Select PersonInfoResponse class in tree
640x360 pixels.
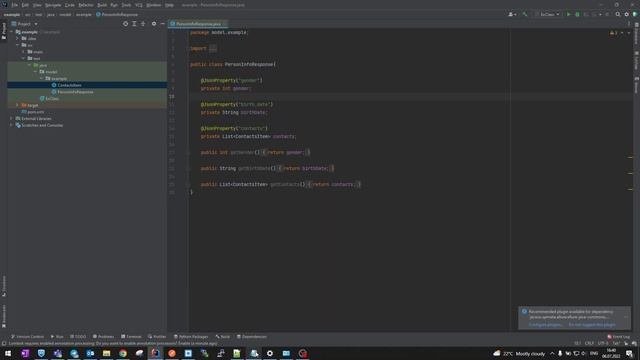(x=76, y=92)
